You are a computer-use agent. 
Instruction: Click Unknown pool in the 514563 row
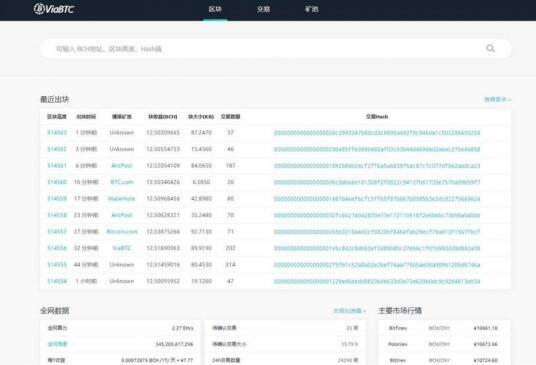point(122,133)
